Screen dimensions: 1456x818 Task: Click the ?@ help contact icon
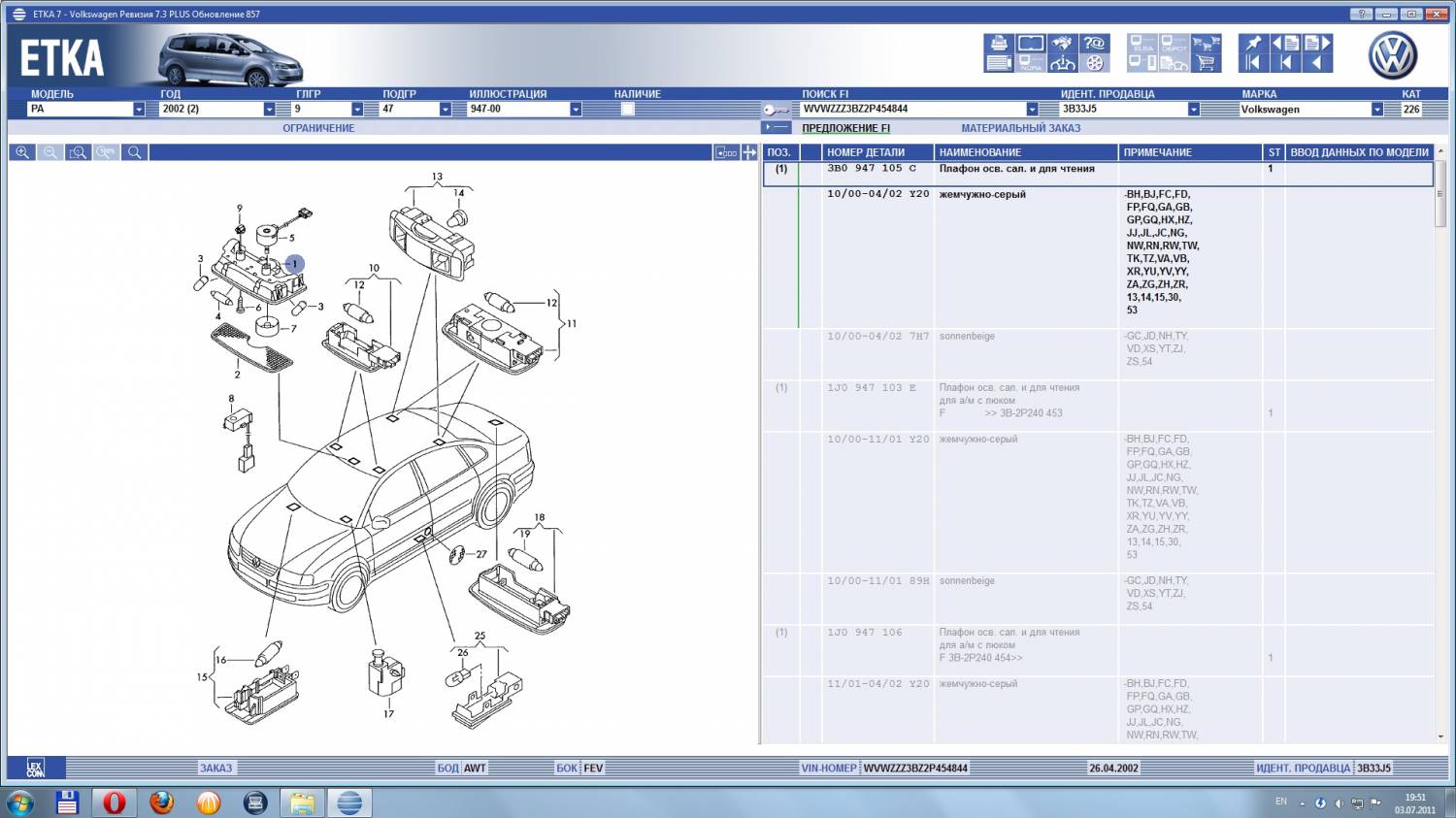tap(1094, 44)
